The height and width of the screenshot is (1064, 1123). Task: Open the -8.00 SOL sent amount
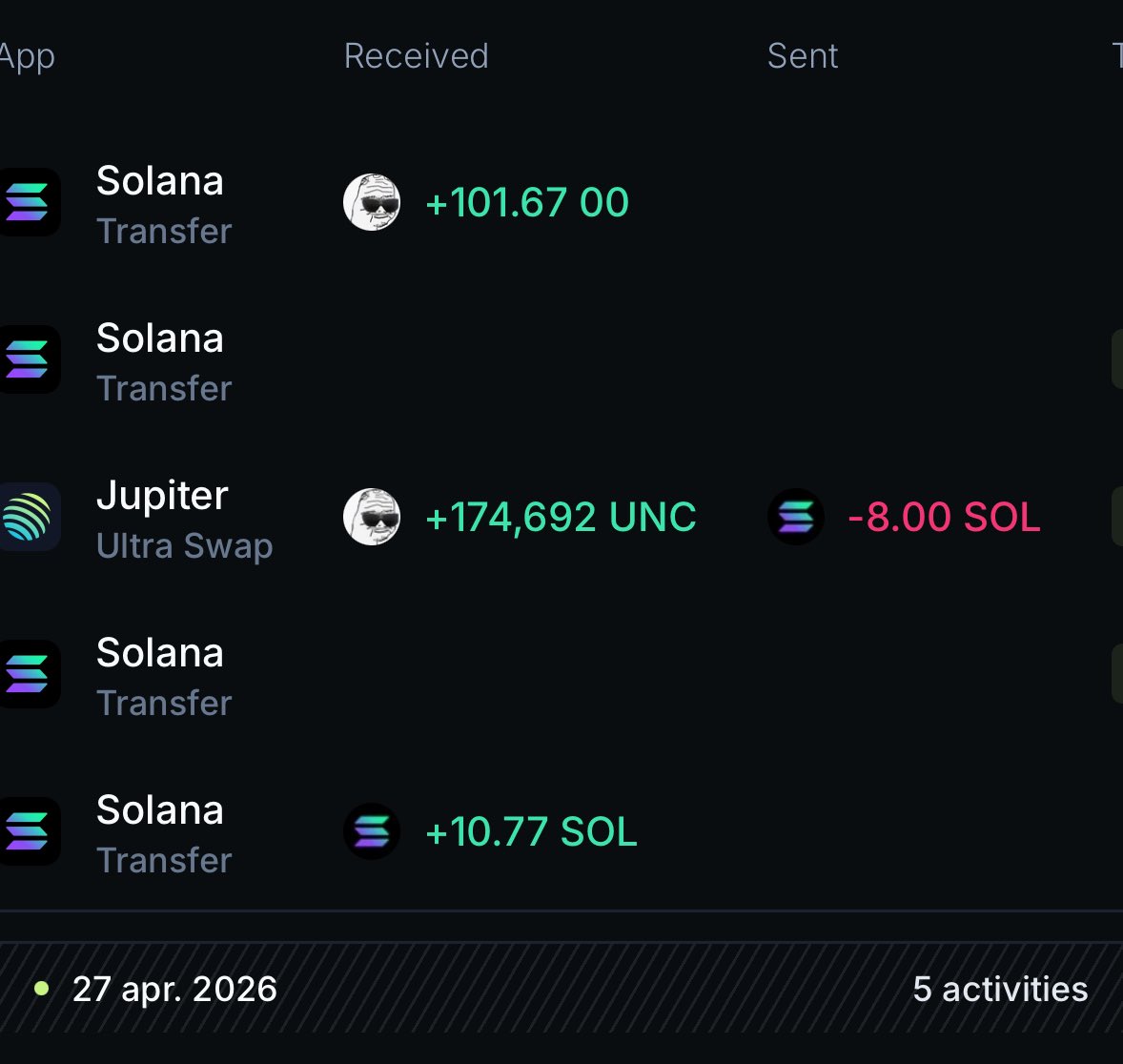(x=944, y=518)
